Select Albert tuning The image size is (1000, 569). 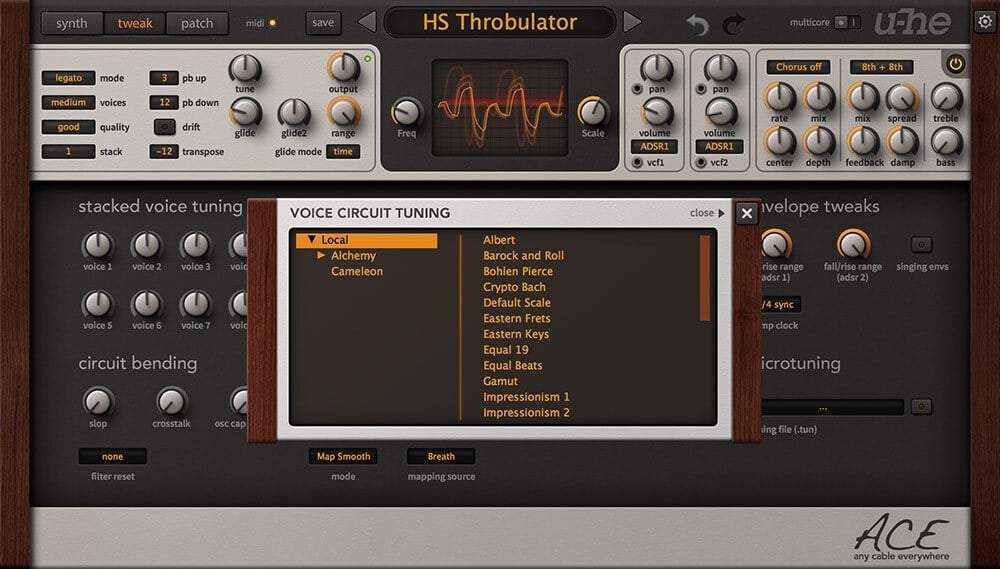499,240
